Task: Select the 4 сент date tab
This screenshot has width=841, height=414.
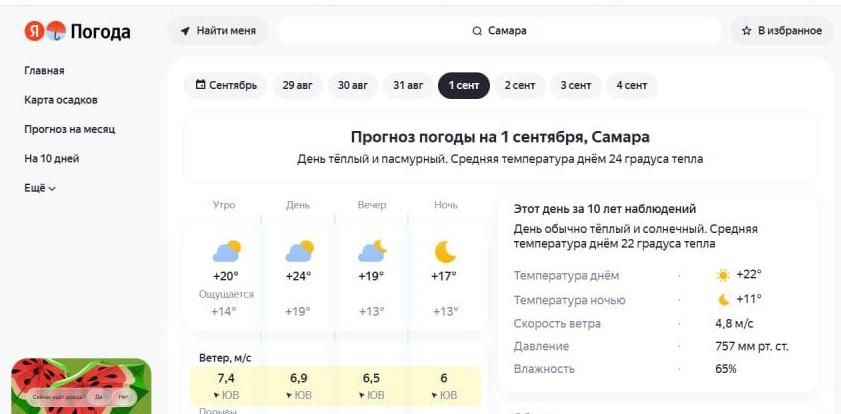Action: click(x=631, y=85)
